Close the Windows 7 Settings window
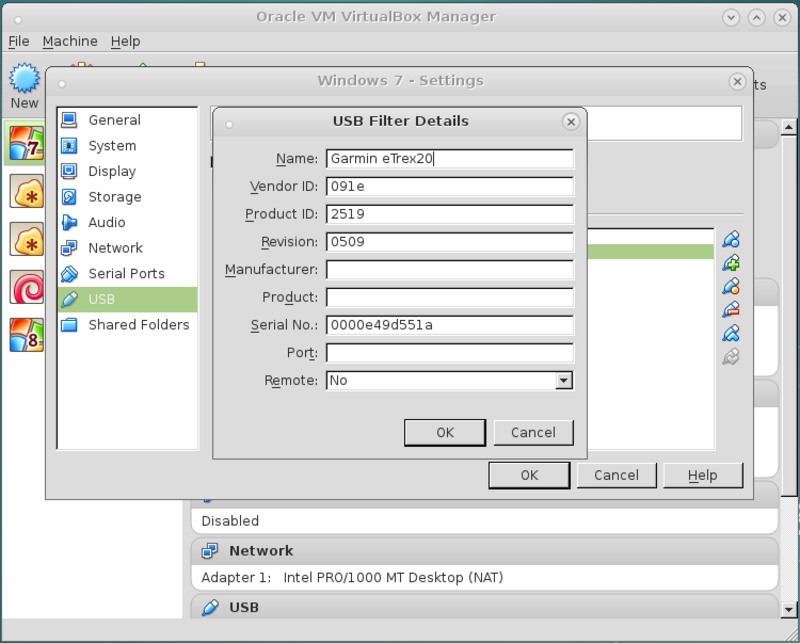 tap(737, 82)
